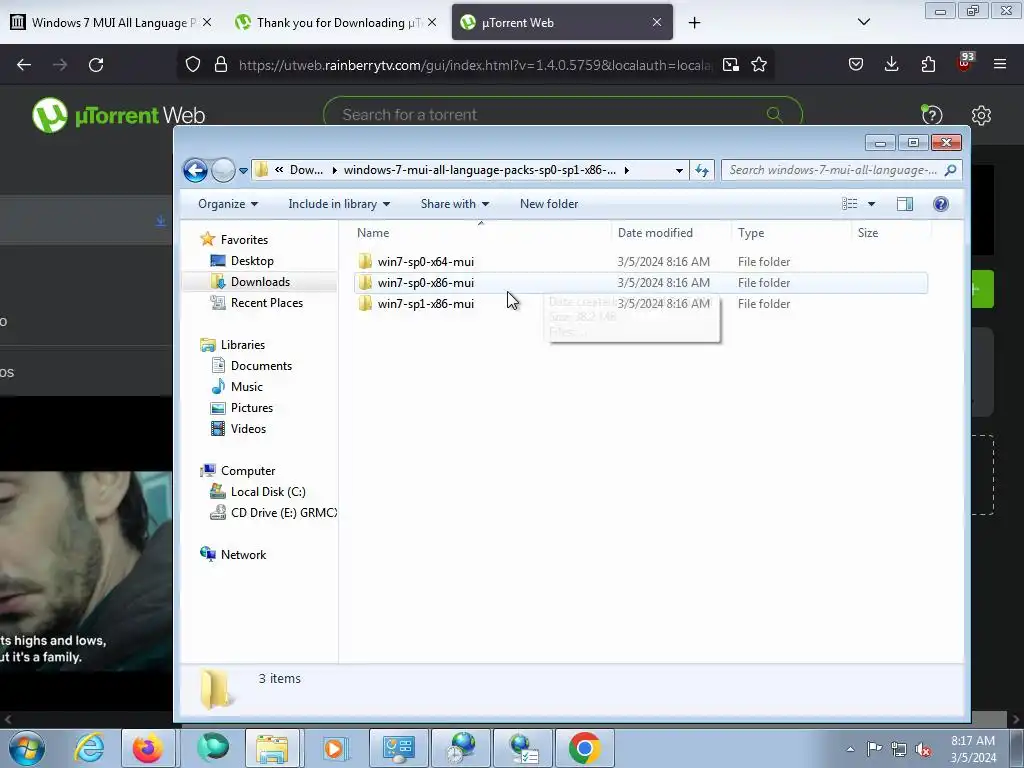Click the New folder button

(549, 204)
